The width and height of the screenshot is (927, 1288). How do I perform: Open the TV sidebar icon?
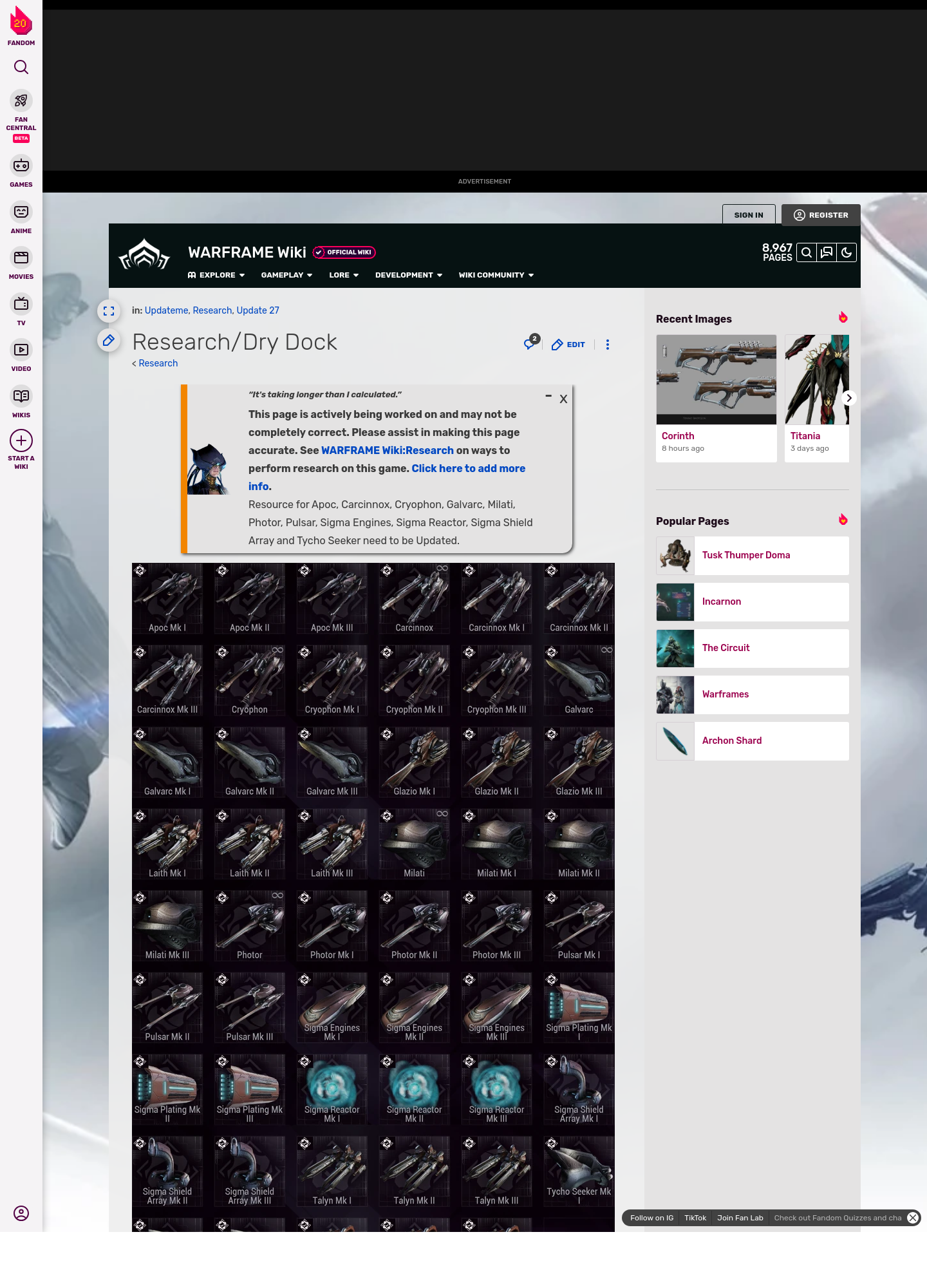coord(21,304)
